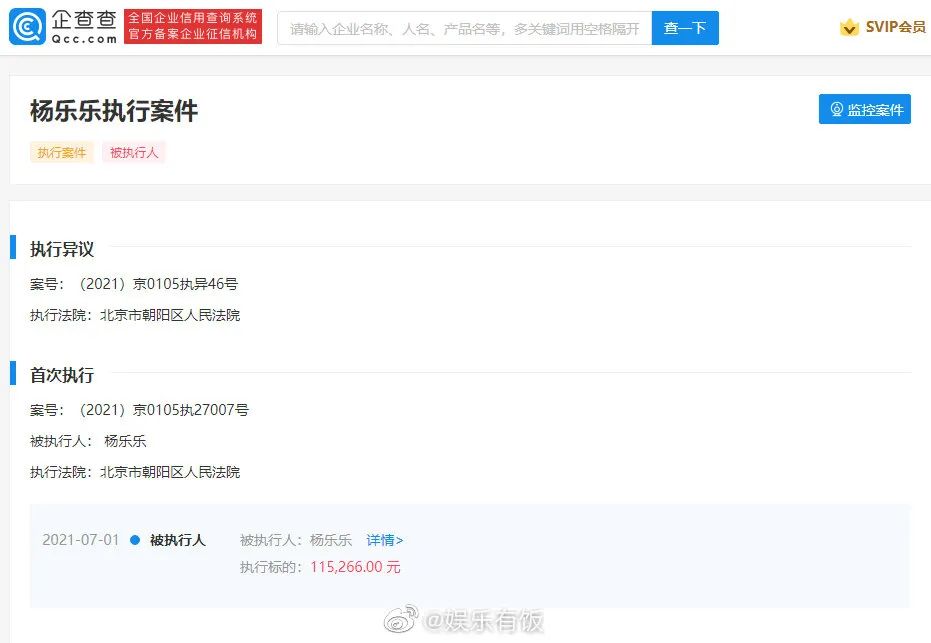931x643 pixels.
Task: Click the date 2021-07-01
Action: (x=81, y=540)
